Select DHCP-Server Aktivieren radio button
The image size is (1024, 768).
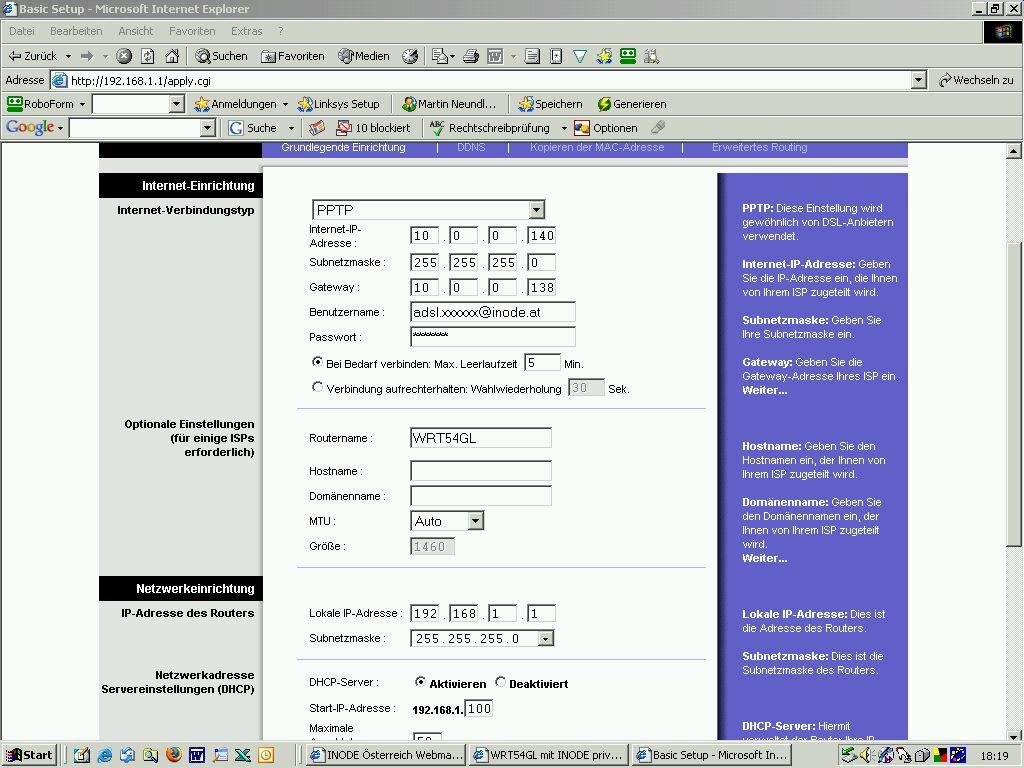tap(420, 682)
